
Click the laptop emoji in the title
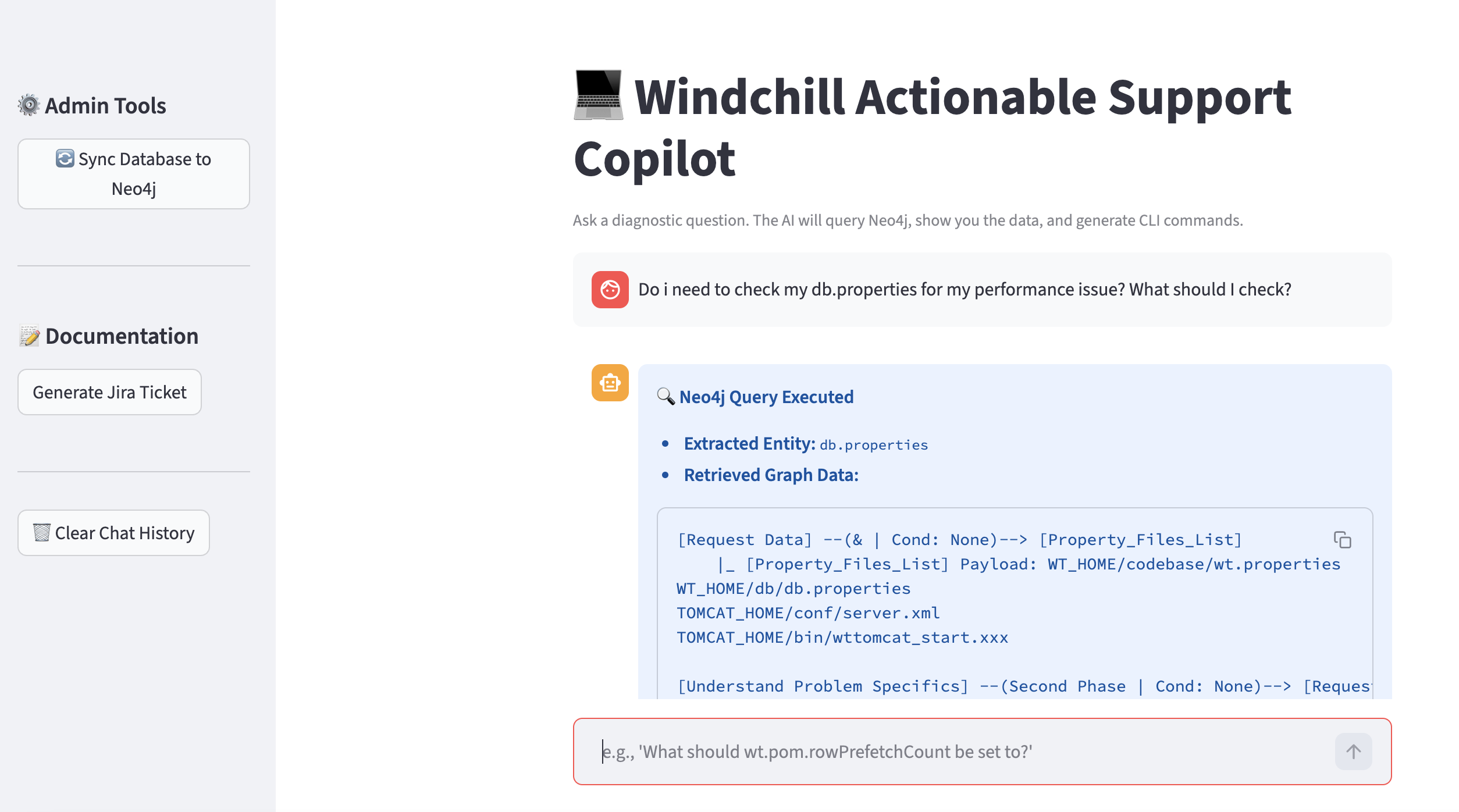(x=598, y=95)
